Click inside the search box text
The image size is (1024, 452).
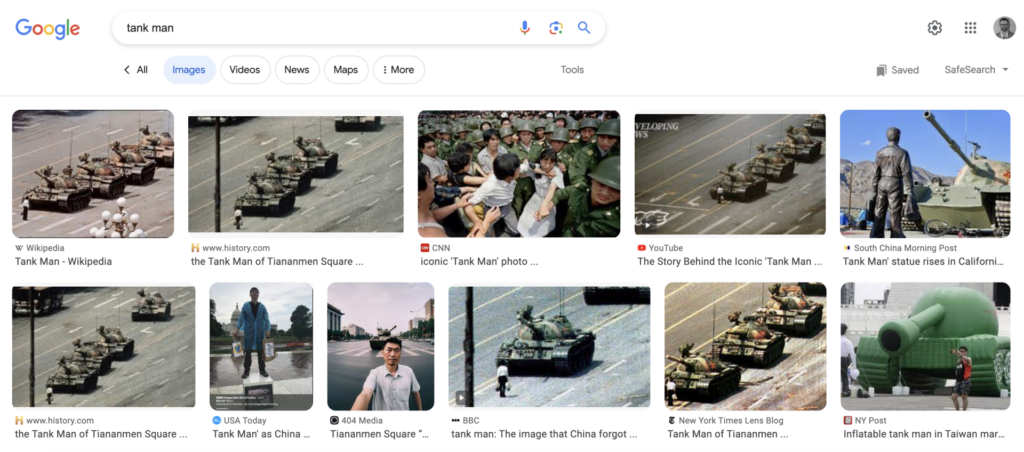300,28
